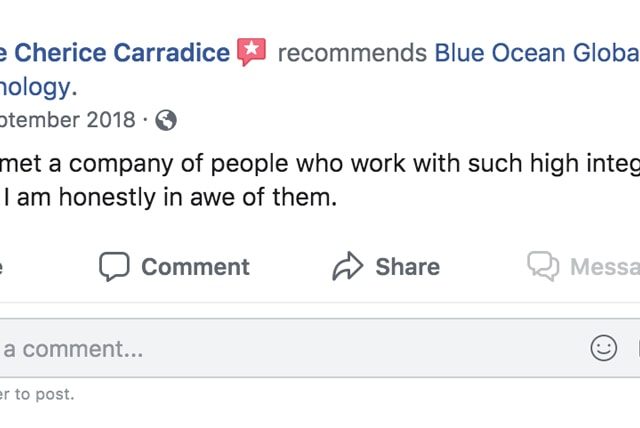Click the Message chat bubbles icon
The image size is (640, 428).
point(543,266)
